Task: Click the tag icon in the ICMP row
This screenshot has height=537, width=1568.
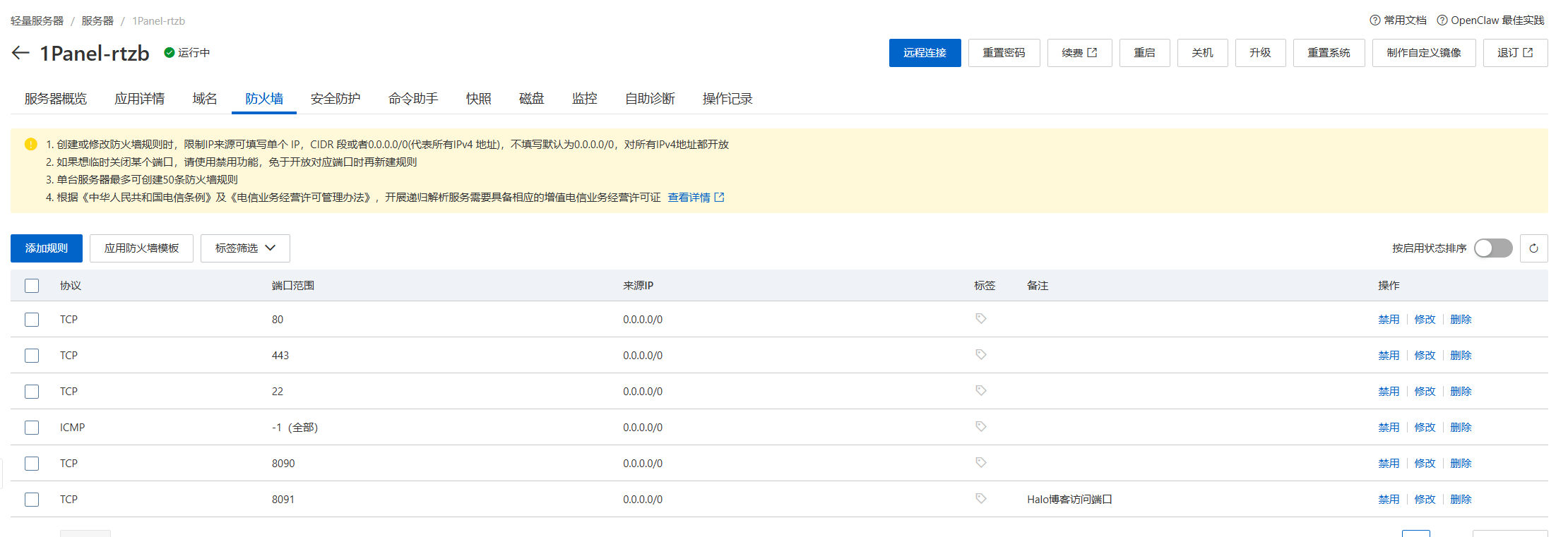Action: pyautogui.click(x=980, y=427)
